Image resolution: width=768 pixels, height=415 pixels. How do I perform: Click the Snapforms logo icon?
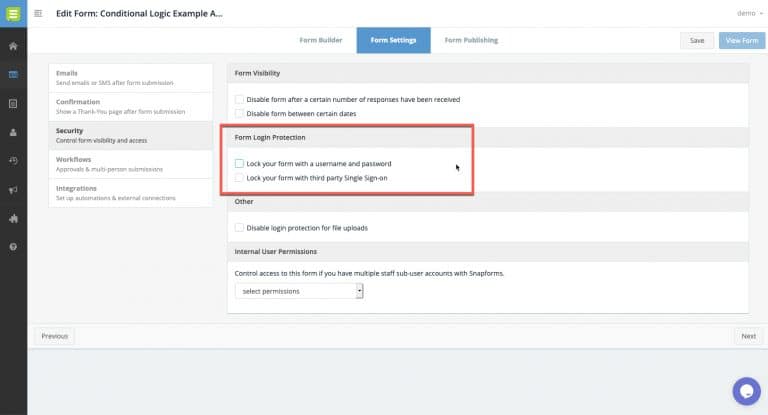13,13
